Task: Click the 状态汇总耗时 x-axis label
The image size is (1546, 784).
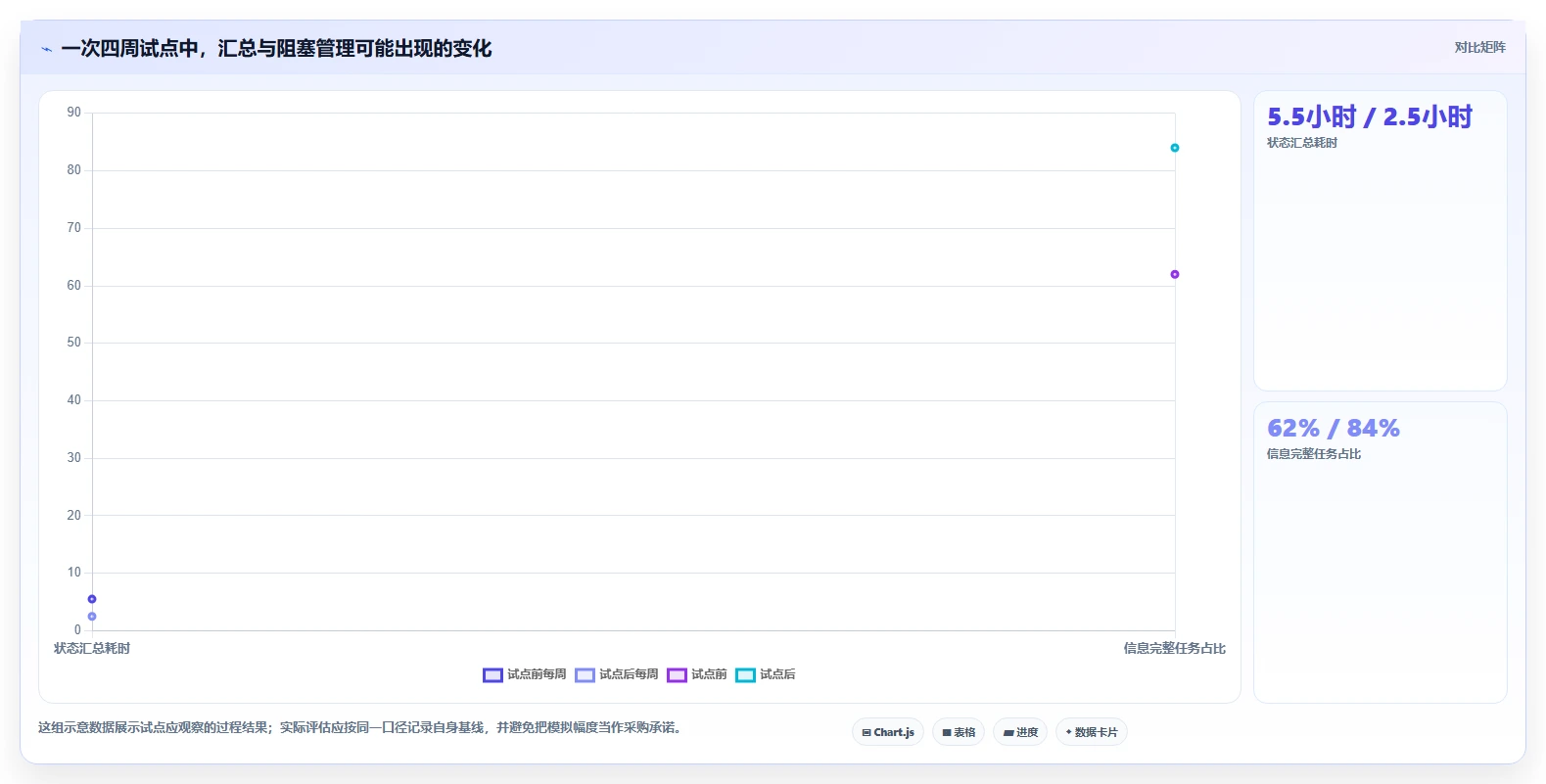Action: (x=92, y=649)
